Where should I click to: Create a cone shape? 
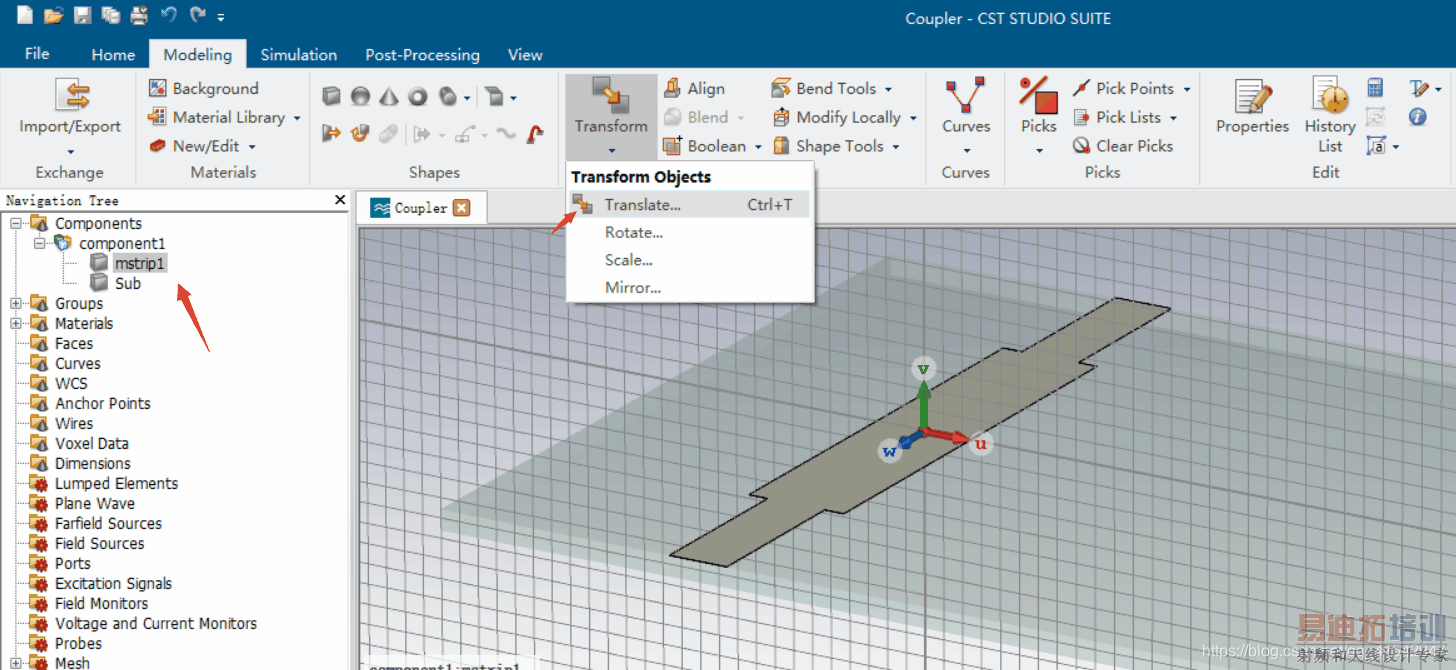(x=389, y=96)
